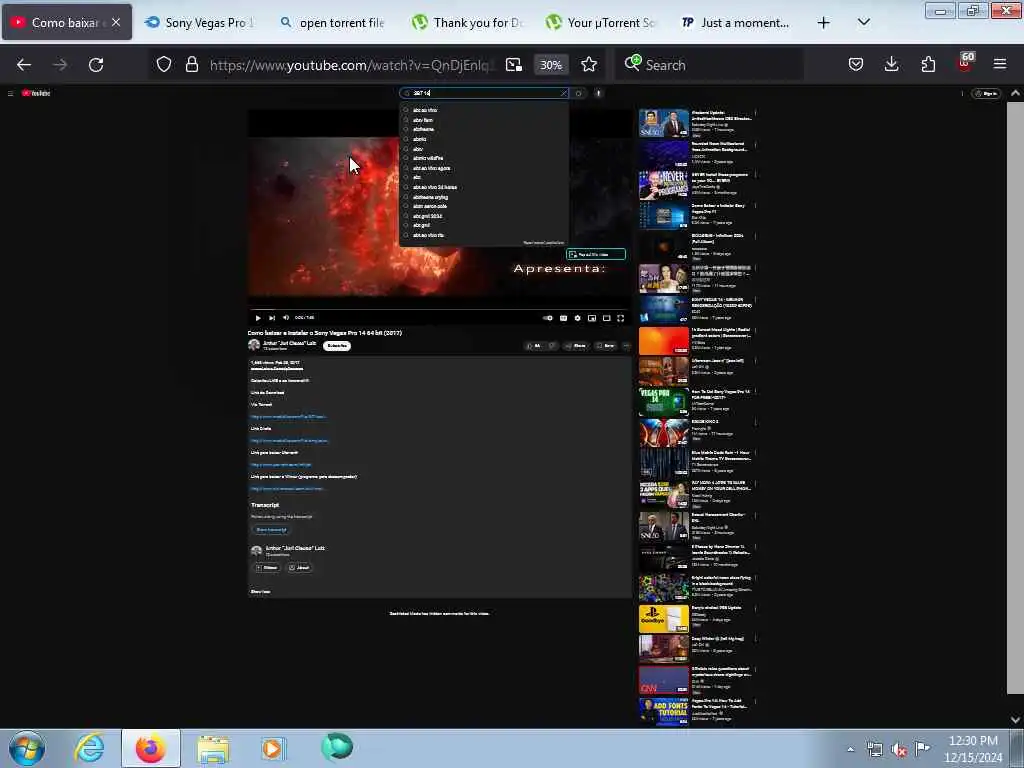Focus the Firefox Search box
The width and height of the screenshot is (1024, 768).
point(709,65)
